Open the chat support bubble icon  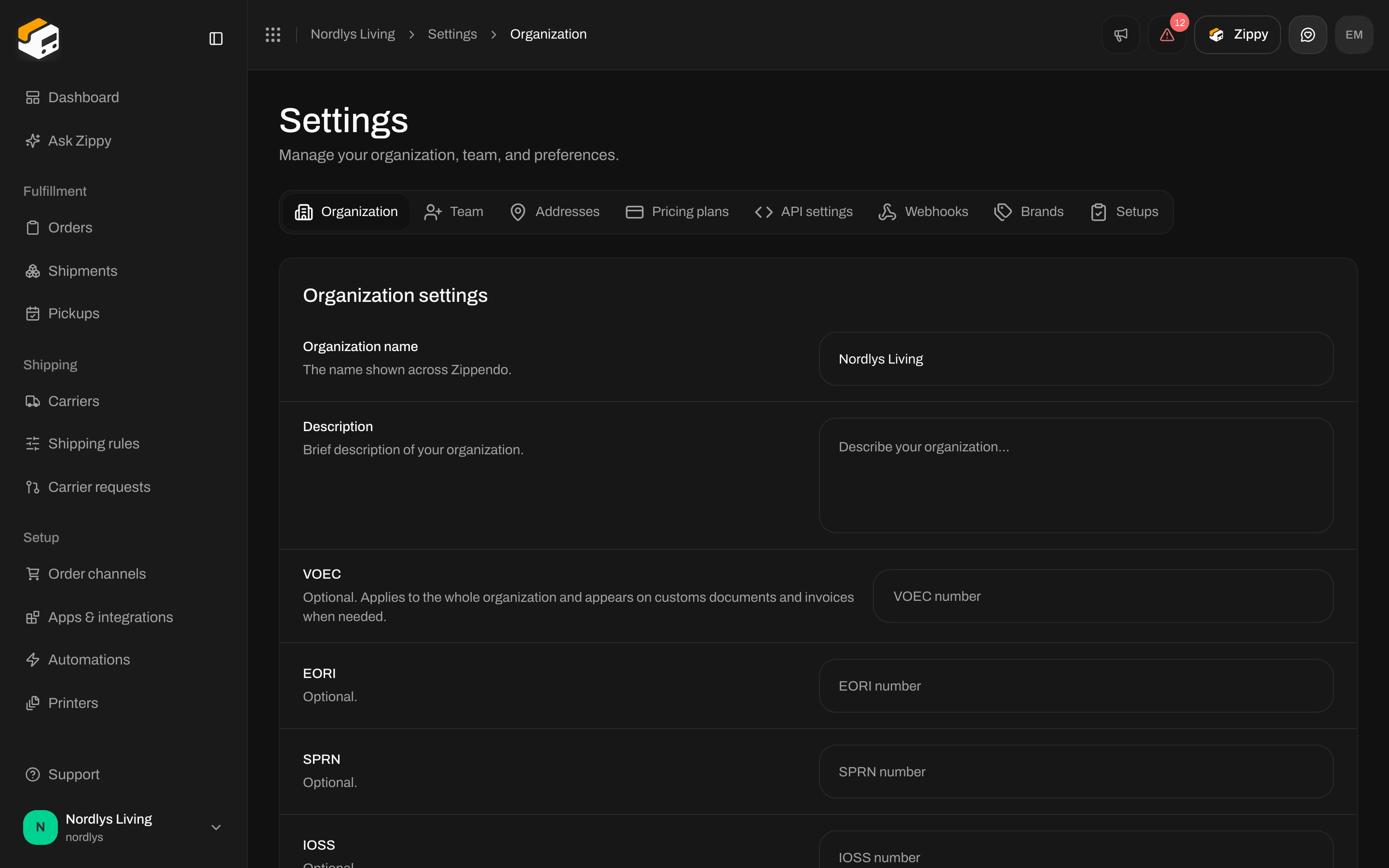pos(1307,34)
